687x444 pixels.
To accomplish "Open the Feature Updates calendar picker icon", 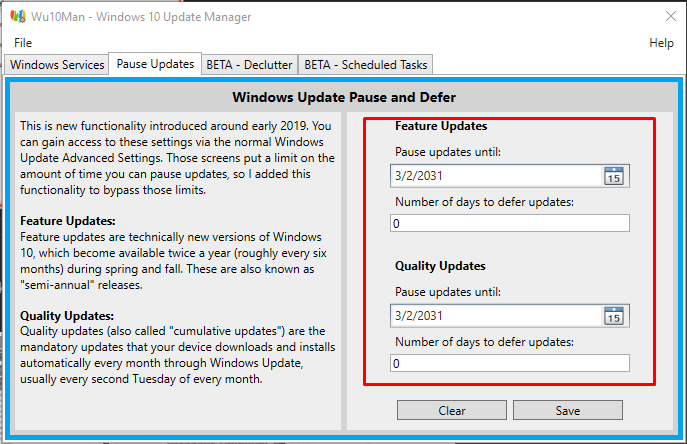I will click(614, 176).
